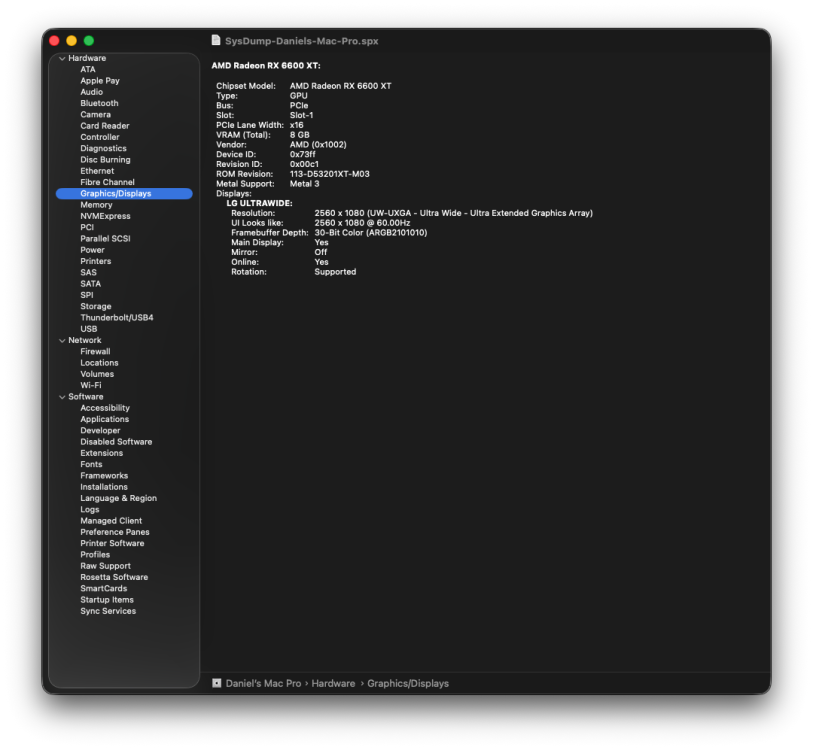Open the SAS entry
This screenshot has height=750, width=813.
[88, 272]
